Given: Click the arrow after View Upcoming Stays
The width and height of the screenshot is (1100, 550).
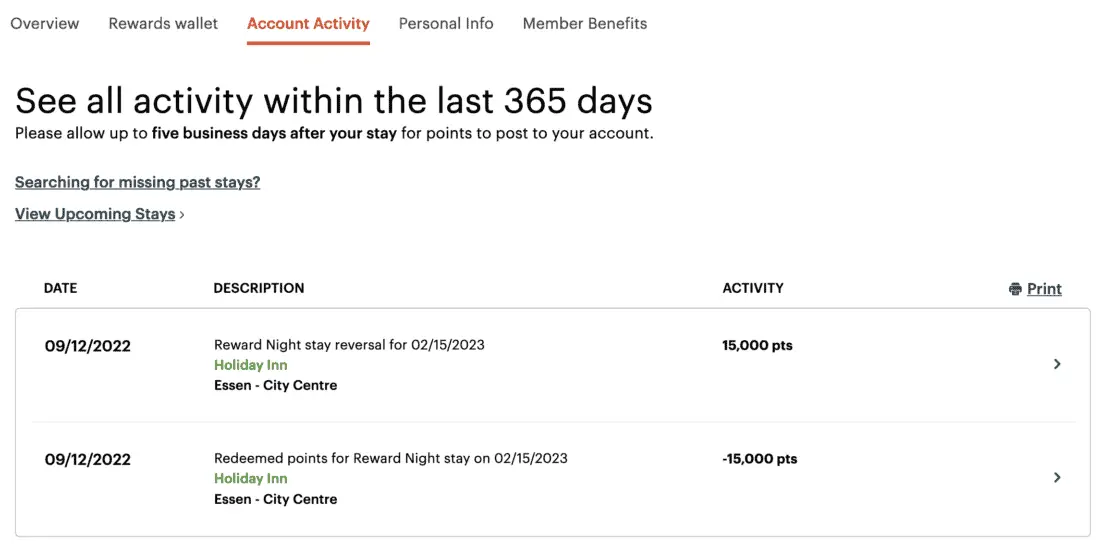Looking at the screenshot, I should point(182,215).
